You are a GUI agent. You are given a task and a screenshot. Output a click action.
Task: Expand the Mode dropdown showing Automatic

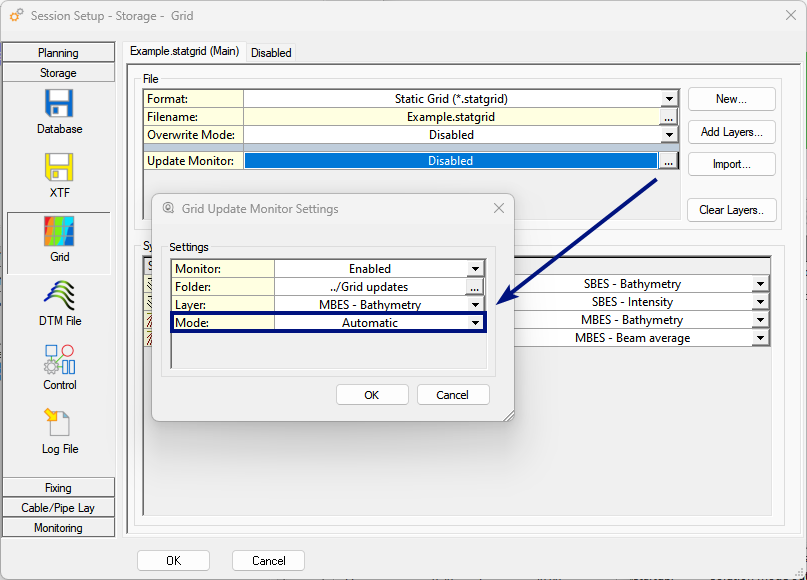tap(474, 322)
